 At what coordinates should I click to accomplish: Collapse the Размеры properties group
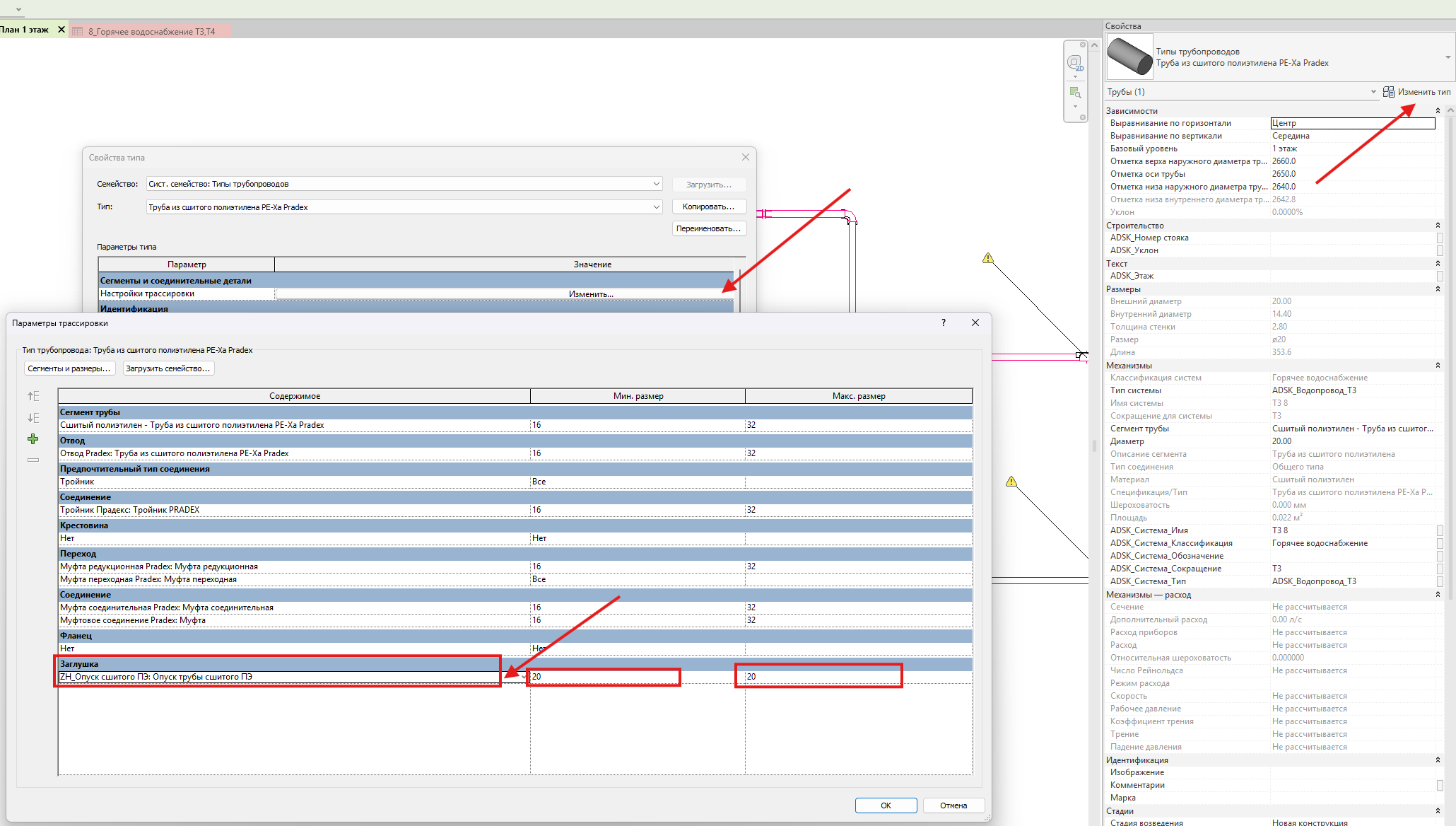point(1438,289)
